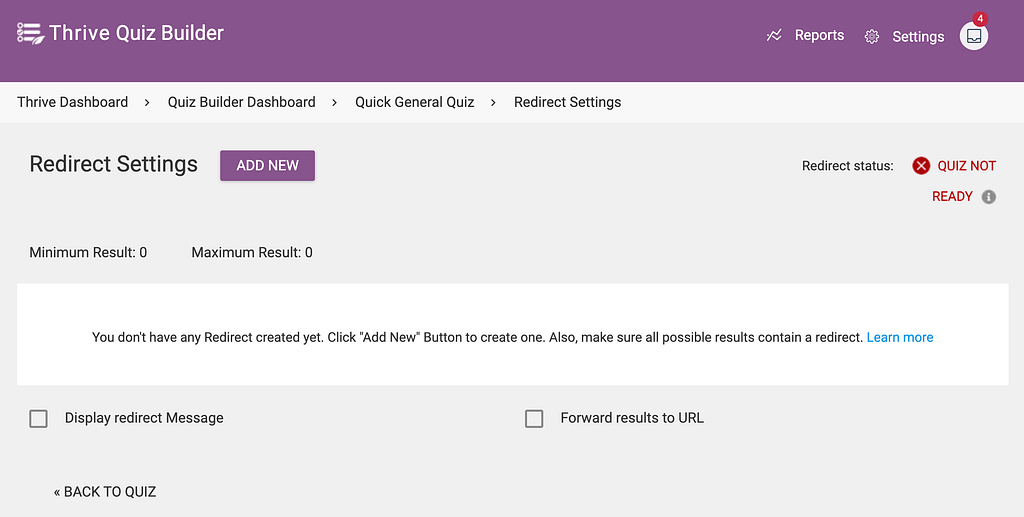
Task: Click the chevron after Quiz Builder Dashboard
Action: (x=334, y=102)
